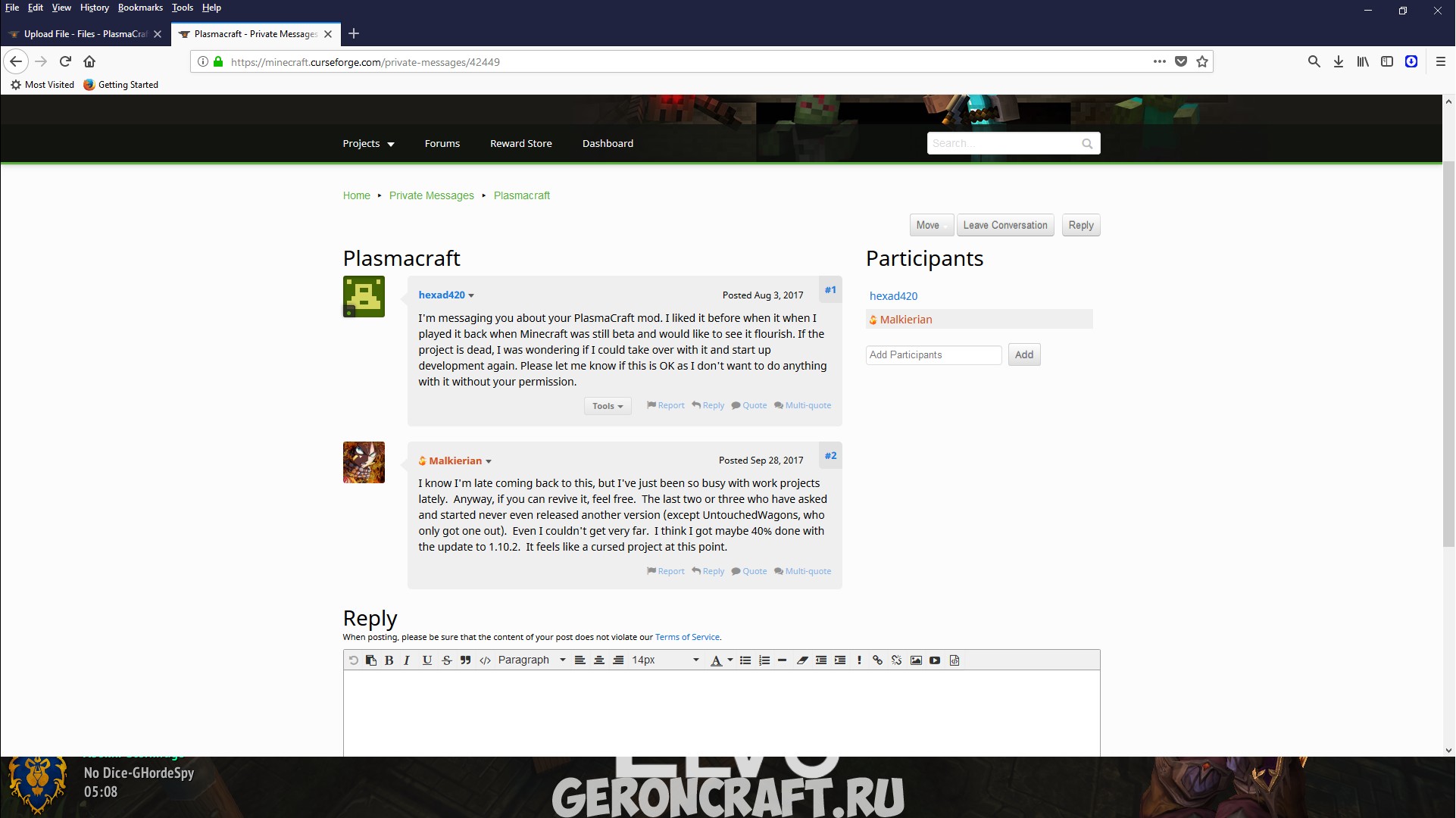Click the indent icon in the editor

click(840, 660)
